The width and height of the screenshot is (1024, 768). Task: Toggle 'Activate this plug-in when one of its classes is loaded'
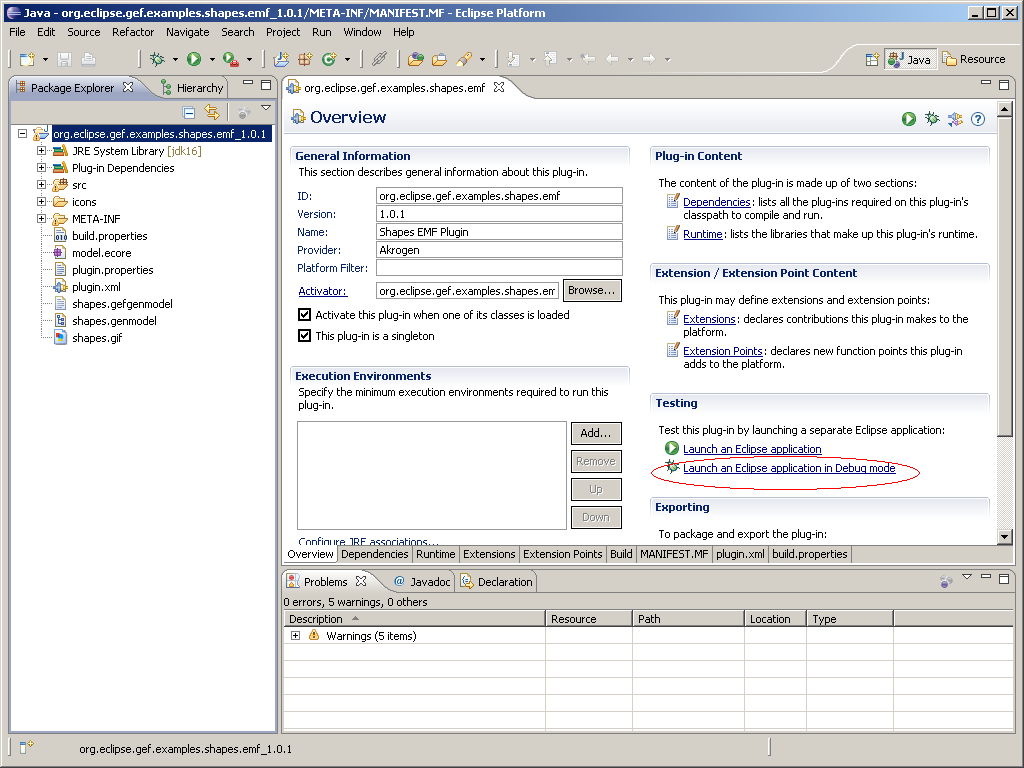coord(305,315)
